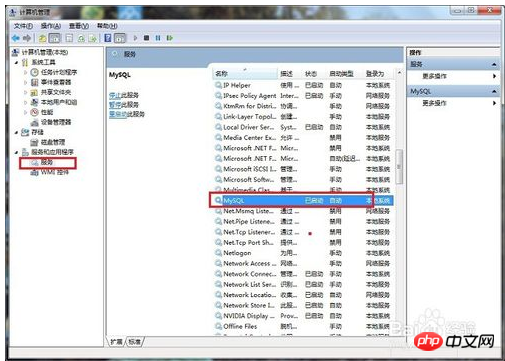Open Help with the blue question-mark icon

108,38
